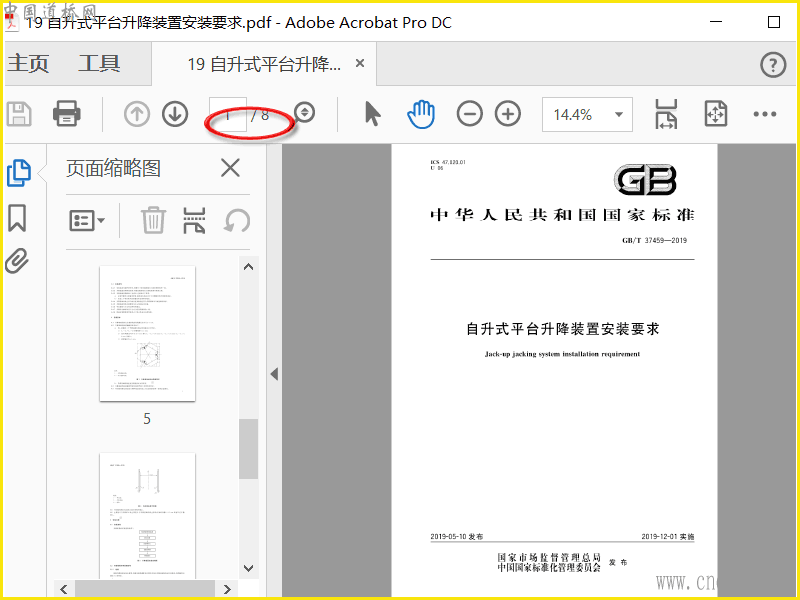
Task: Click horizontal scrollbar left arrow
Action: pos(64,589)
